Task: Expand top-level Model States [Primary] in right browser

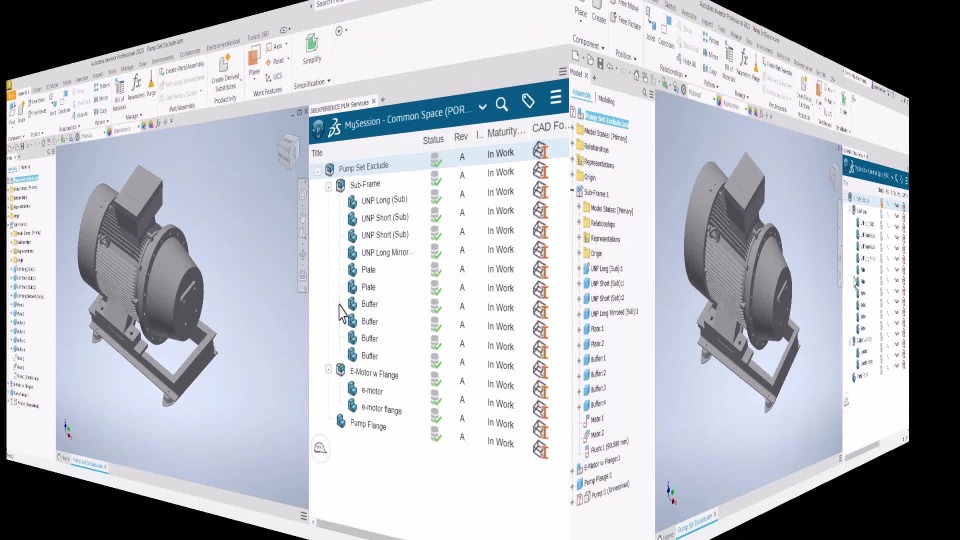Action: click(x=574, y=129)
